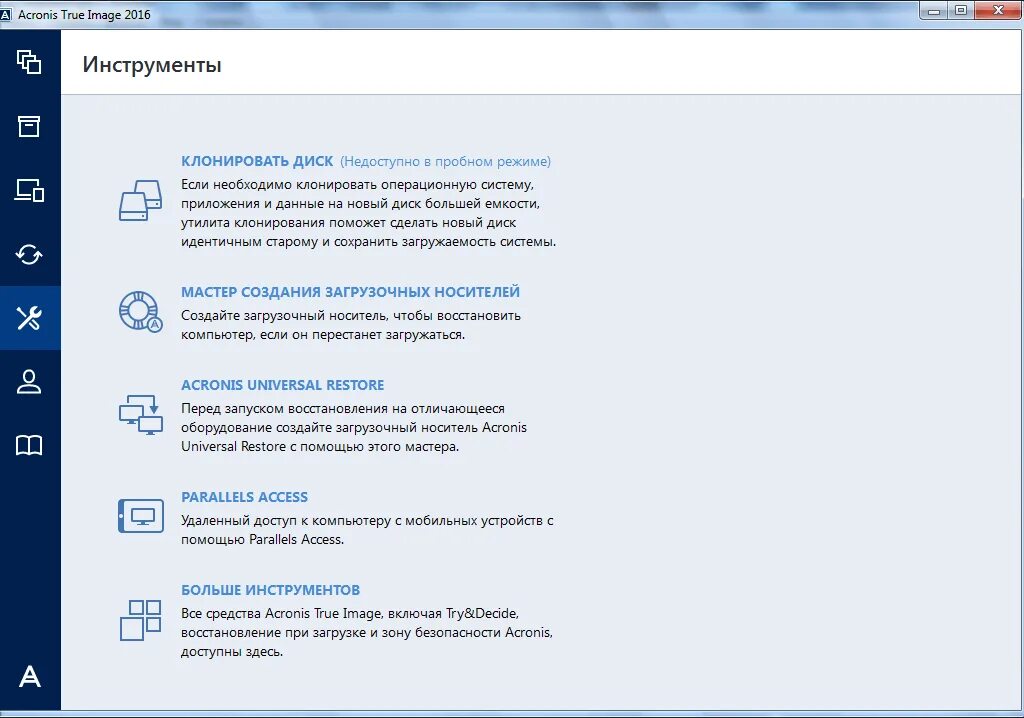Screen dimensions: 1024x718
Task: Click description 'Удаленный доступ к компьютеру'
Action: pos(367,530)
